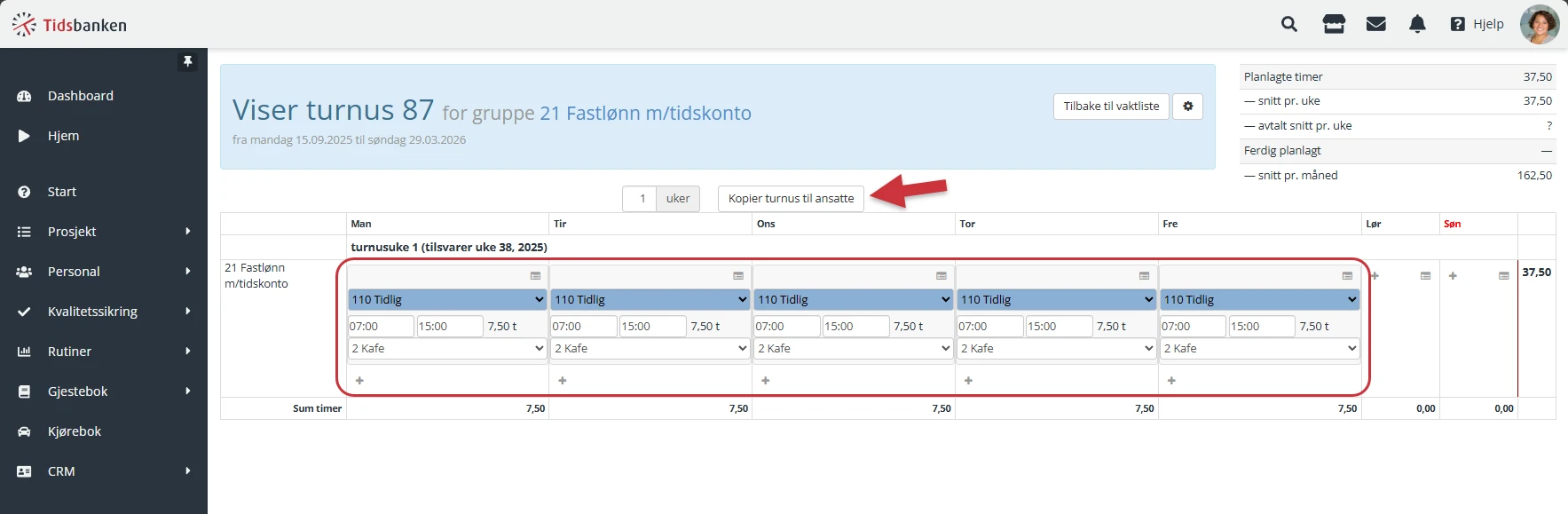Open Sunday details card icon
Image resolution: width=1568 pixels, height=514 pixels.
(x=1504, y=276)
